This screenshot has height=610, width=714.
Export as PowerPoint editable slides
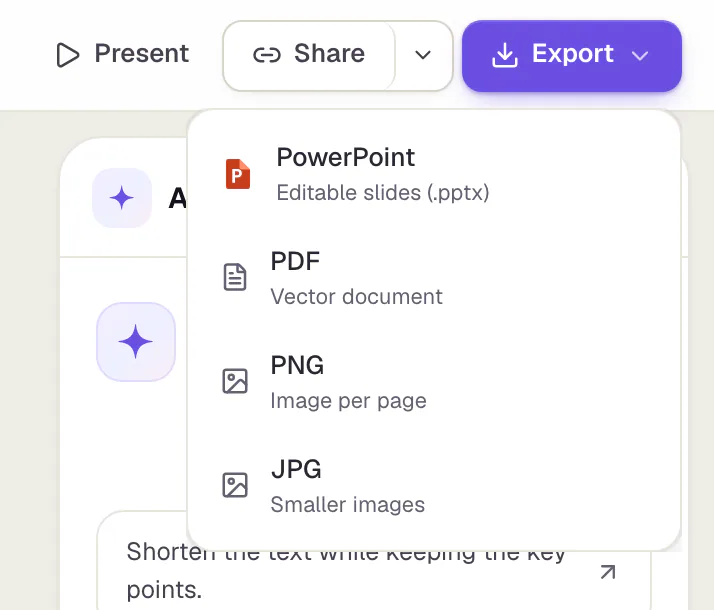[434, 174]
